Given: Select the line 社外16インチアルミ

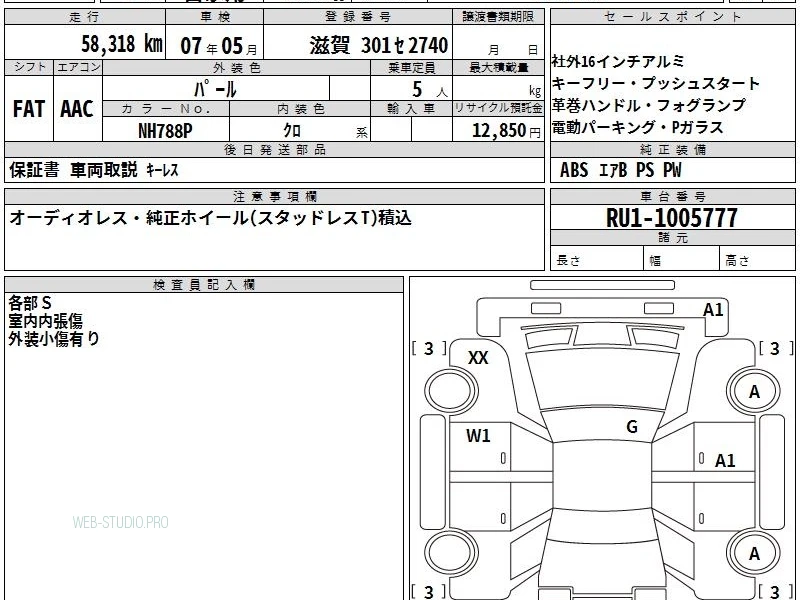Looking at the screenshot, I should coord(618,62).
